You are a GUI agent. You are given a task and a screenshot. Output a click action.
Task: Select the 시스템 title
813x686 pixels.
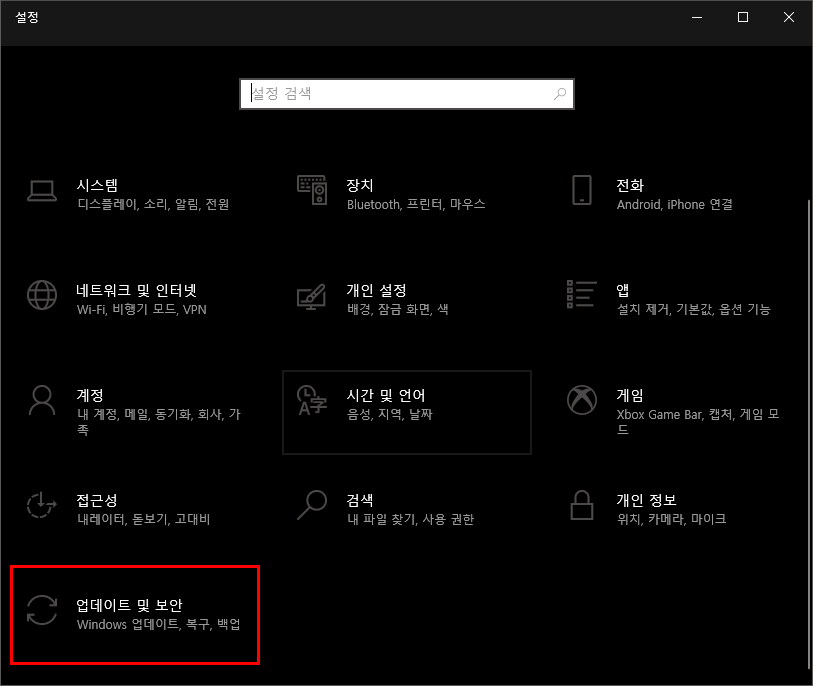(x=97, y=185)
